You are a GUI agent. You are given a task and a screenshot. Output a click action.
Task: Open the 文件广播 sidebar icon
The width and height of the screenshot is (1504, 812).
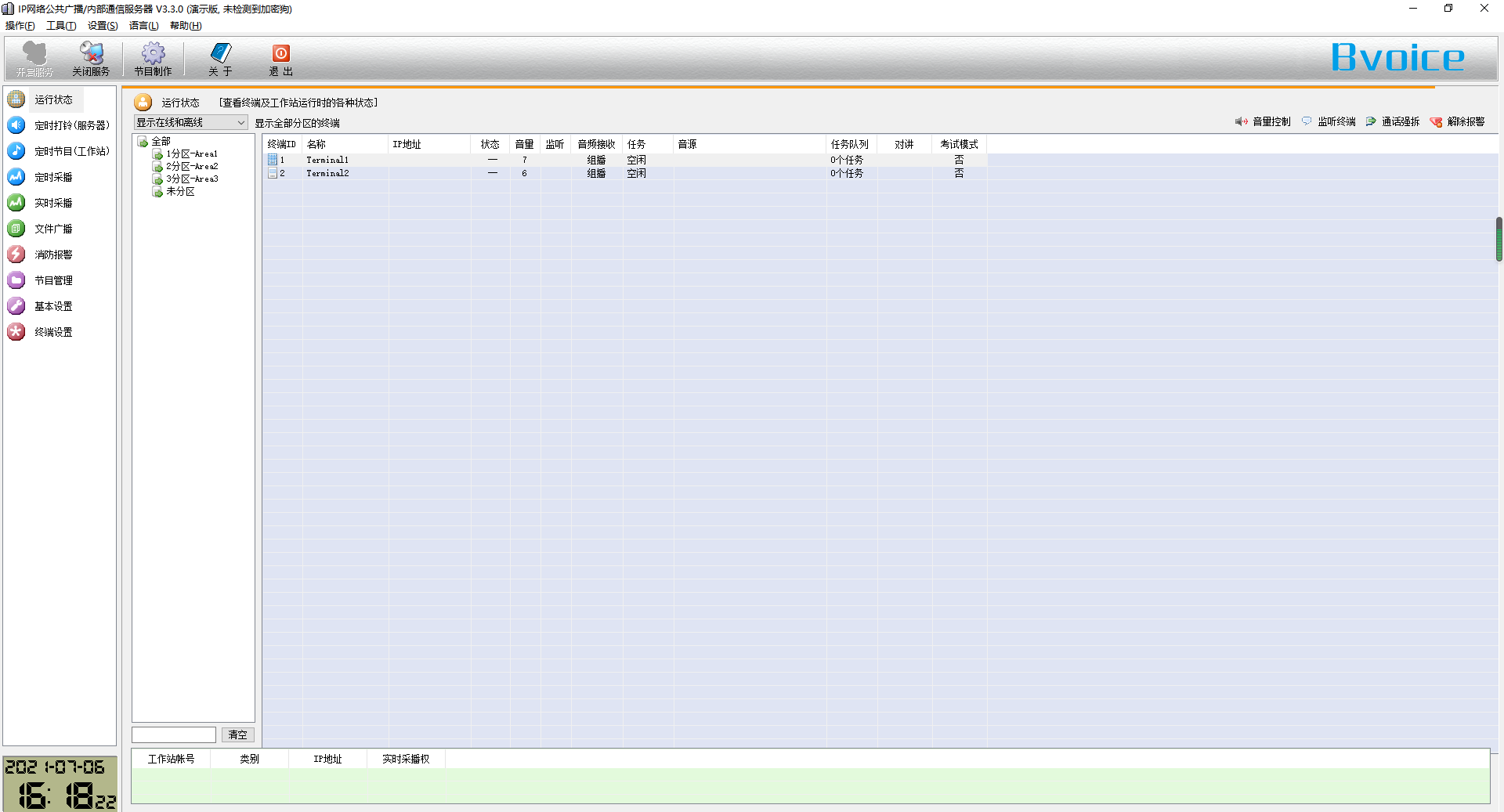pyautogui.click(x=16, y=229)
